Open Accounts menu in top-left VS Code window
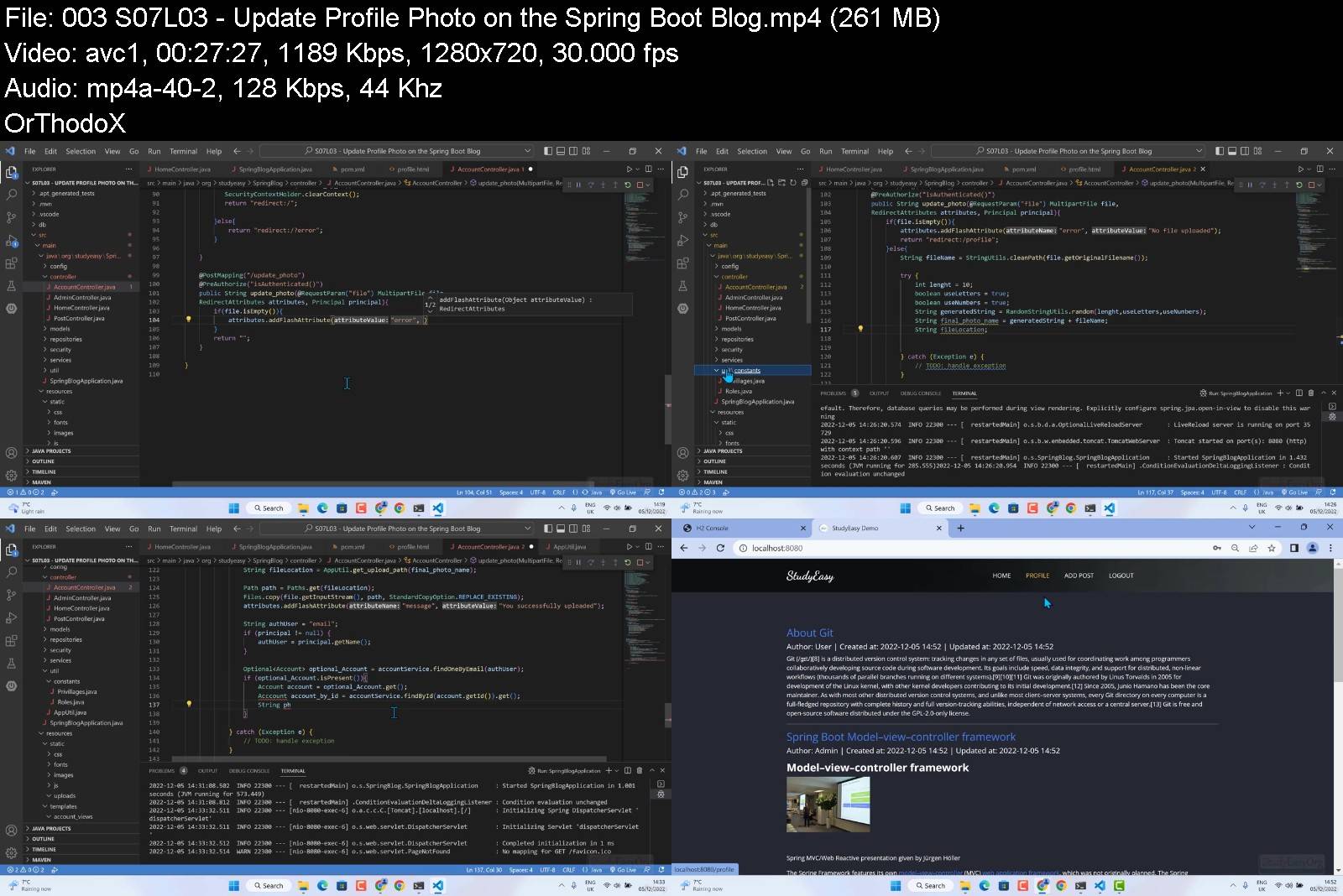This screenshot has width=1343, height=896. 12,453
